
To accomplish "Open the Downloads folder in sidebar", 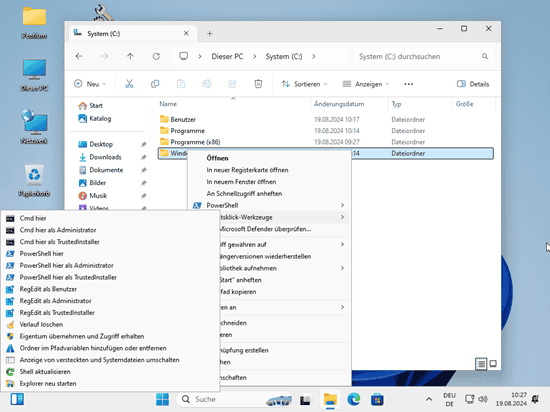I will 105,157.
